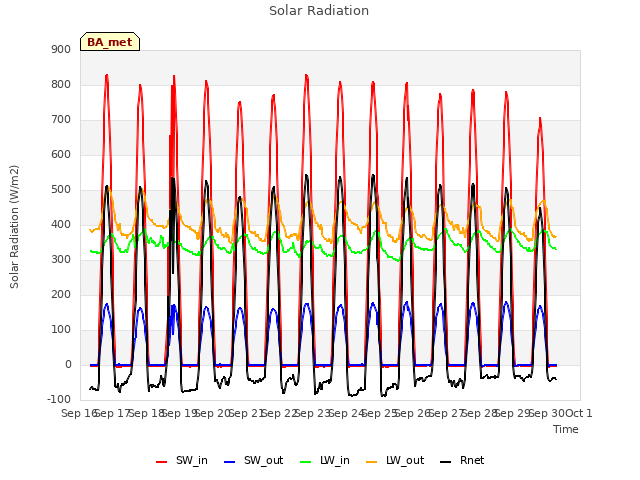This screenshot has width=640, height=480.
Task: Click the Solar Radiation (W/m2) axis label
Action: click(14, 227)
